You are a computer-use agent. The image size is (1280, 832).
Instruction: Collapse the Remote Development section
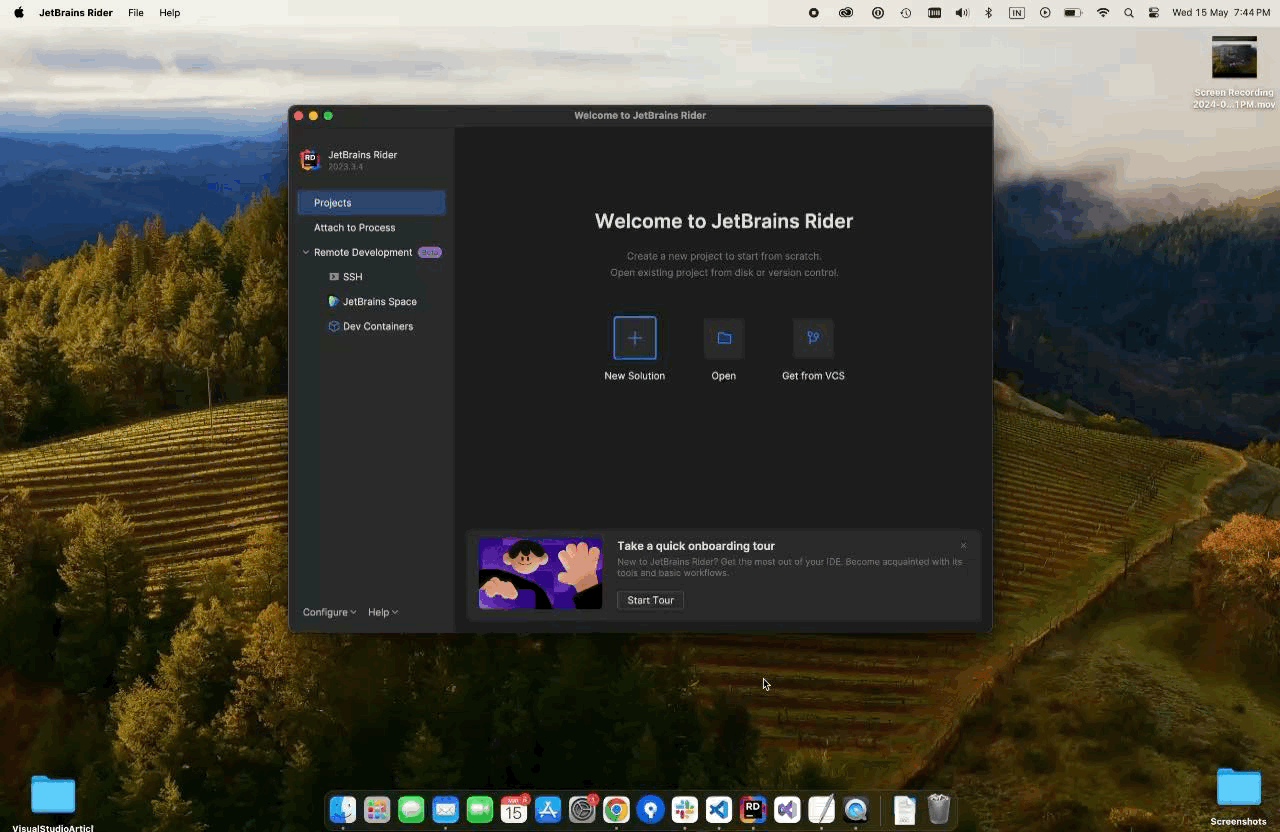(306, 253)
